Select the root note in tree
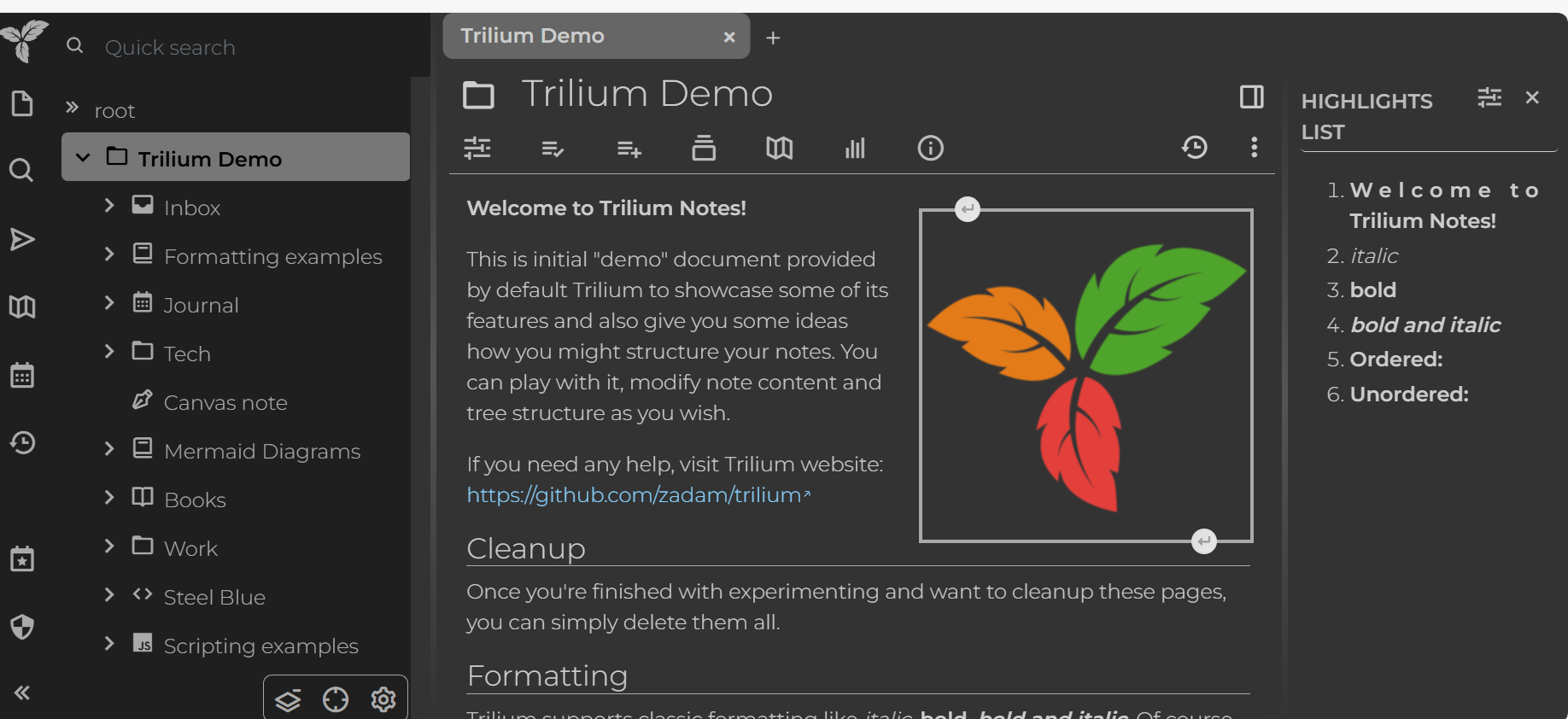Image resolution: width=1568 pixels, height=719 pixels. (114, 111)
